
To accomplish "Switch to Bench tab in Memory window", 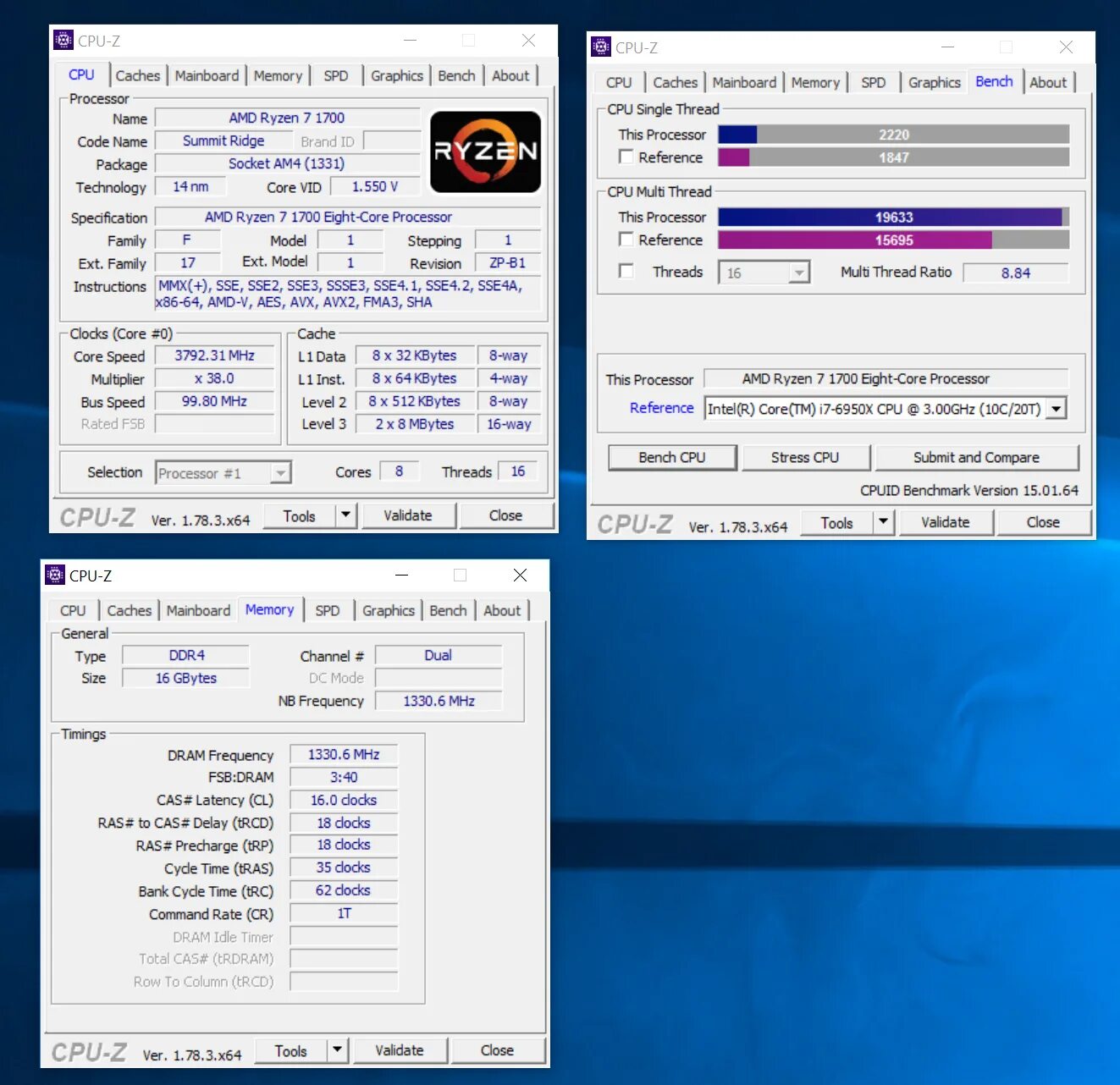I will (448, 610).
